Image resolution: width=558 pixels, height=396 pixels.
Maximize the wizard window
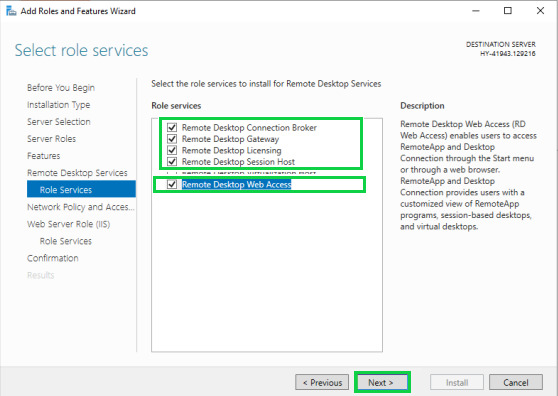click(x=508, y=11)
